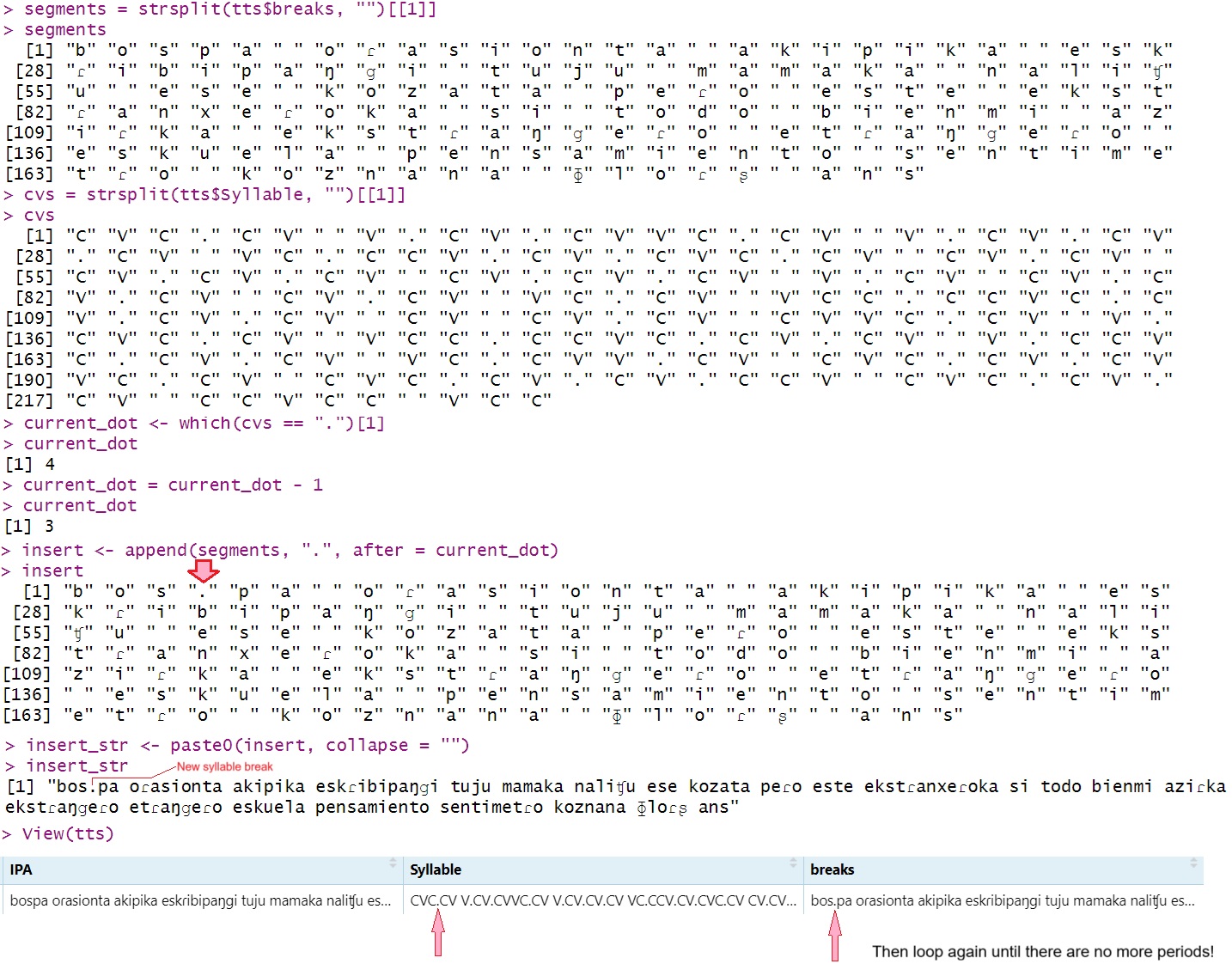This screenshot has width=1232, height=970.
Task: Click the 'current_dot <- which(cvs' command line
Action: tap(204, 423)
